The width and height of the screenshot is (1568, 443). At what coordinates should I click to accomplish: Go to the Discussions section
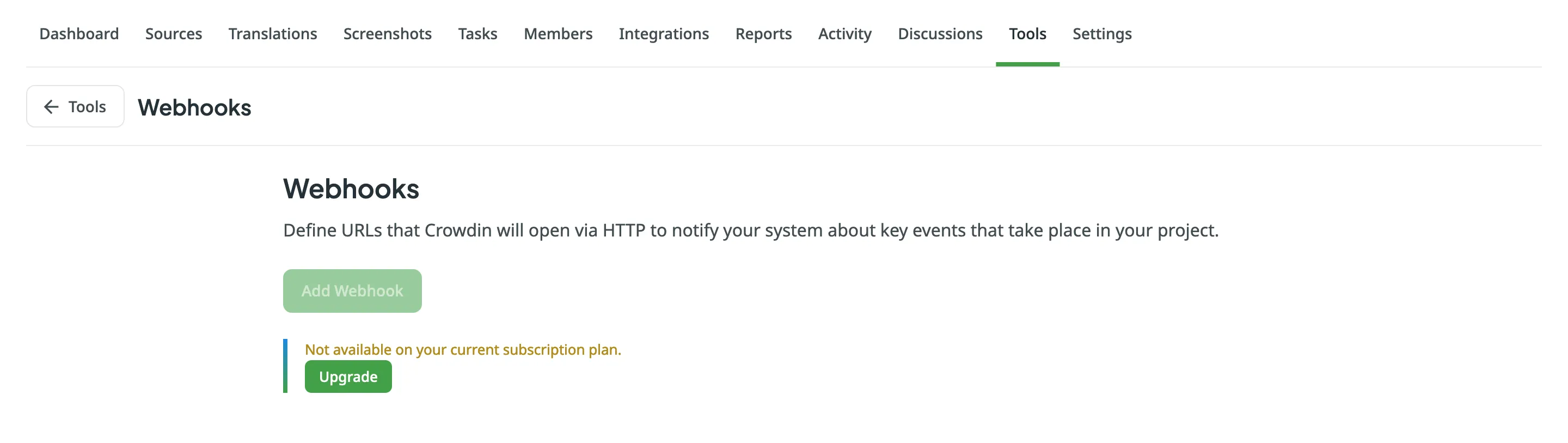pyautogui.click(x=940, y=34)
